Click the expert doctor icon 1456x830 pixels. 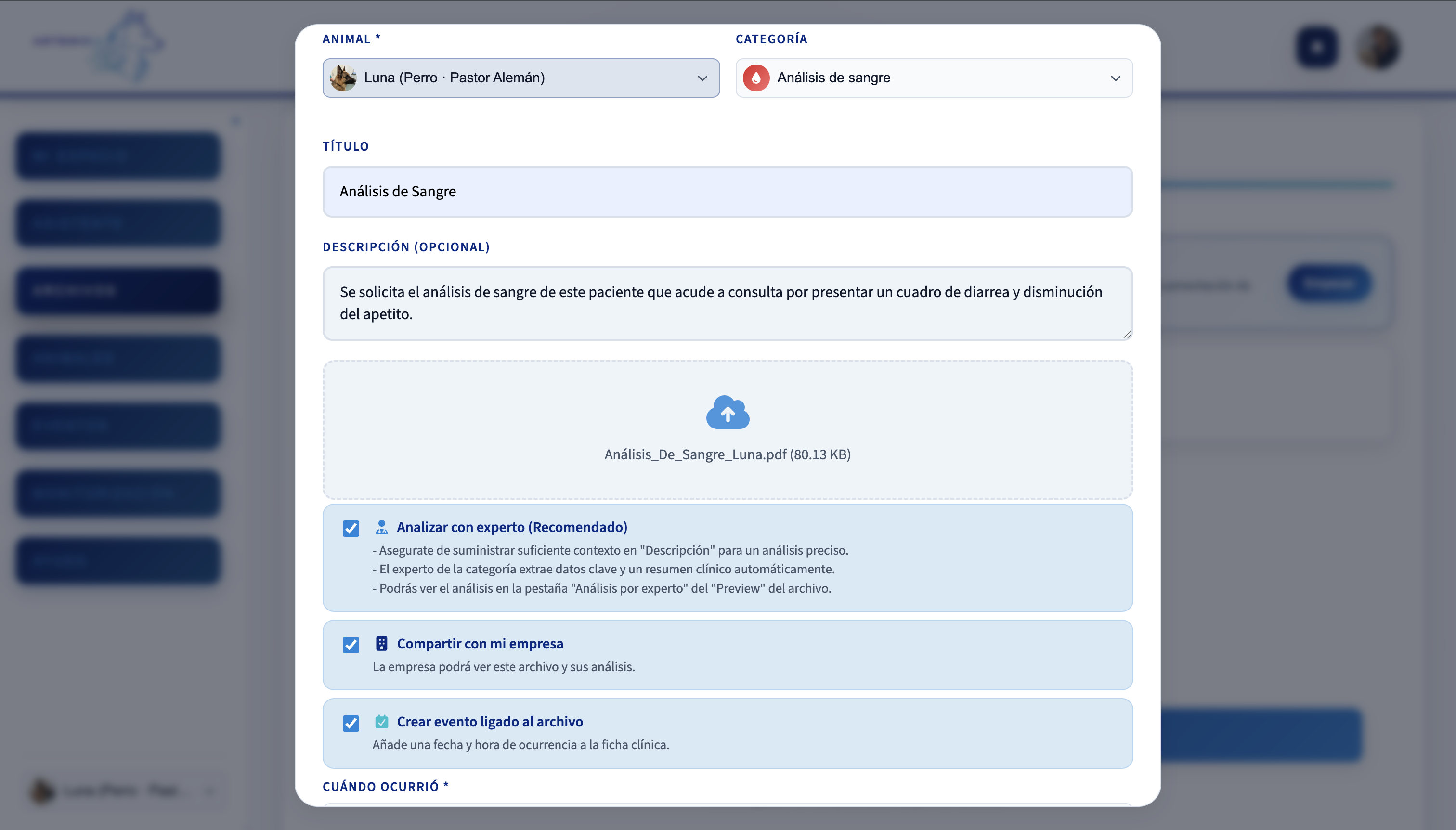tap(381, 527)
